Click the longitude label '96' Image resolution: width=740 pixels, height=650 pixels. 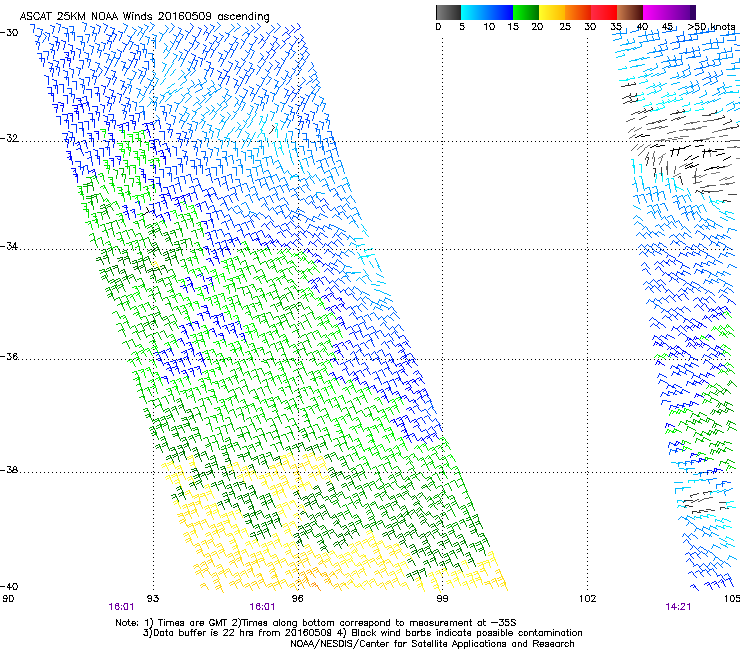coord(297,599)
